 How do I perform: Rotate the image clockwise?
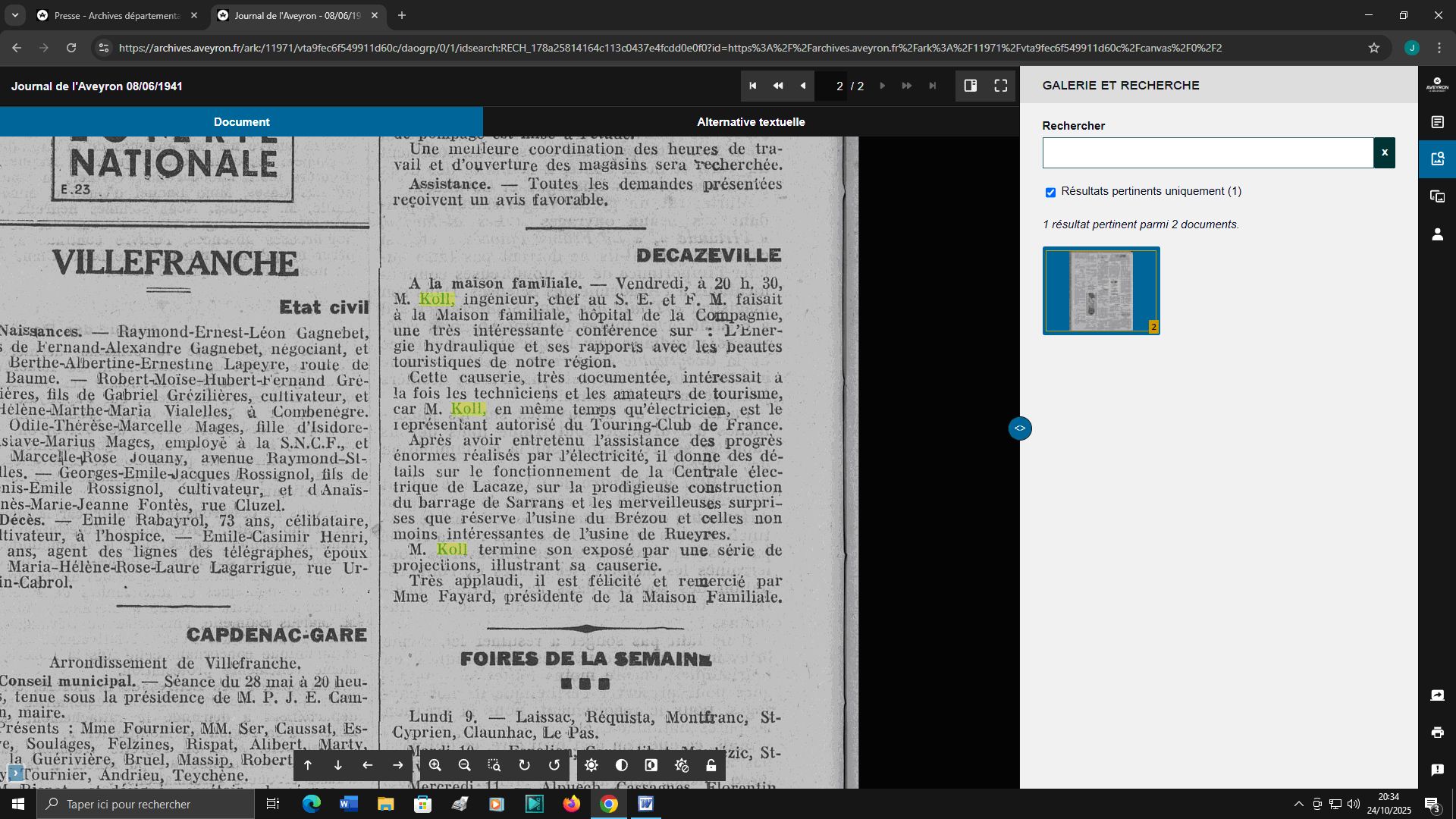click(x=524, y=766)
